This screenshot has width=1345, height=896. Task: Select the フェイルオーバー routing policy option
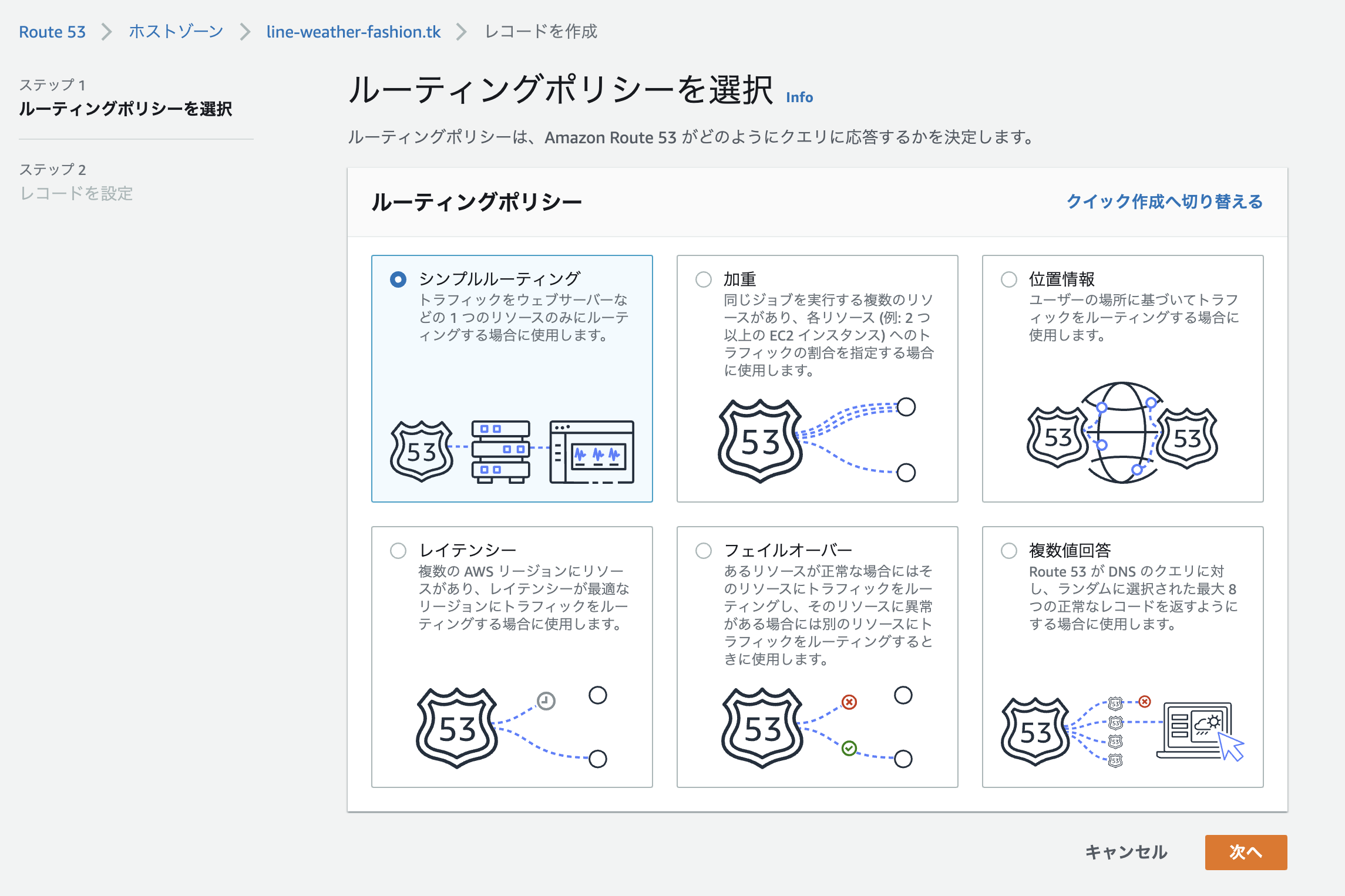pyautogui.click(x=703, y=550)
